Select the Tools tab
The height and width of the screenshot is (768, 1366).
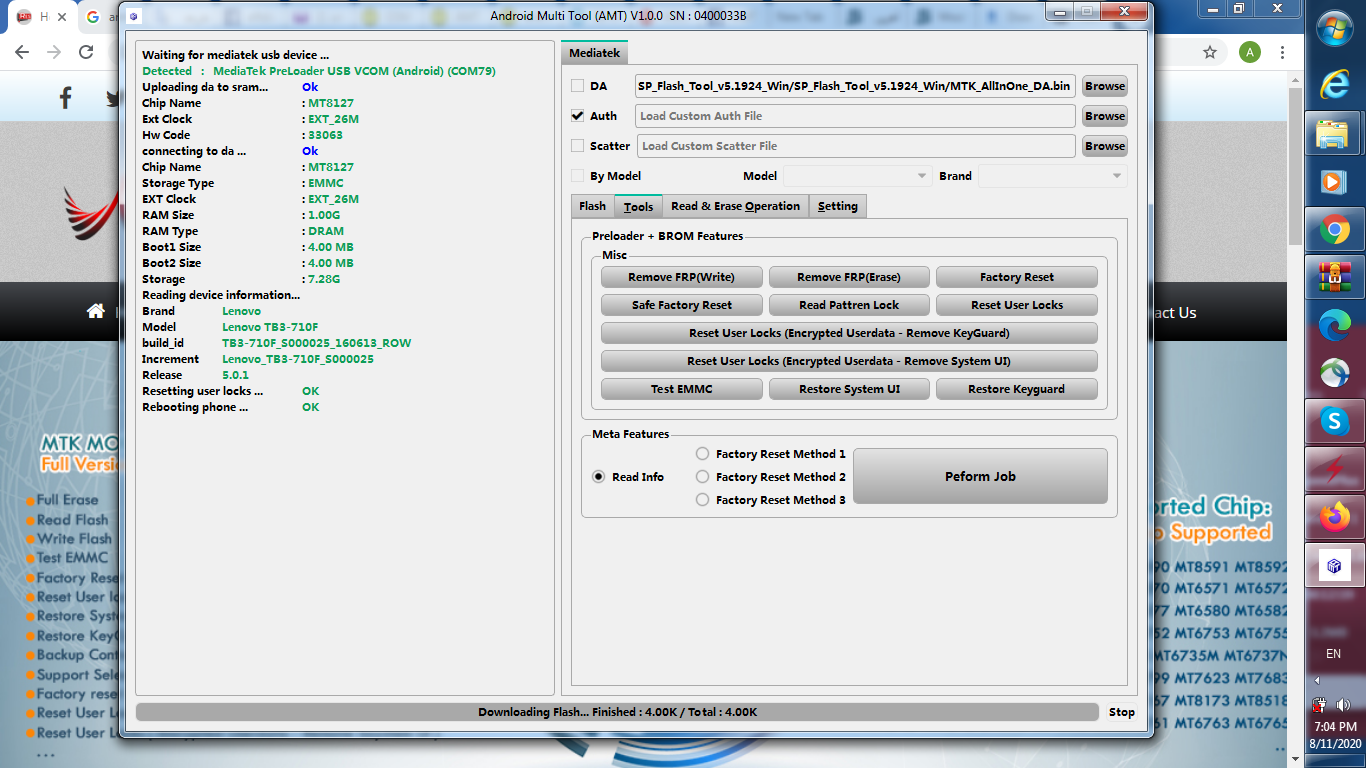click(638, 206)
